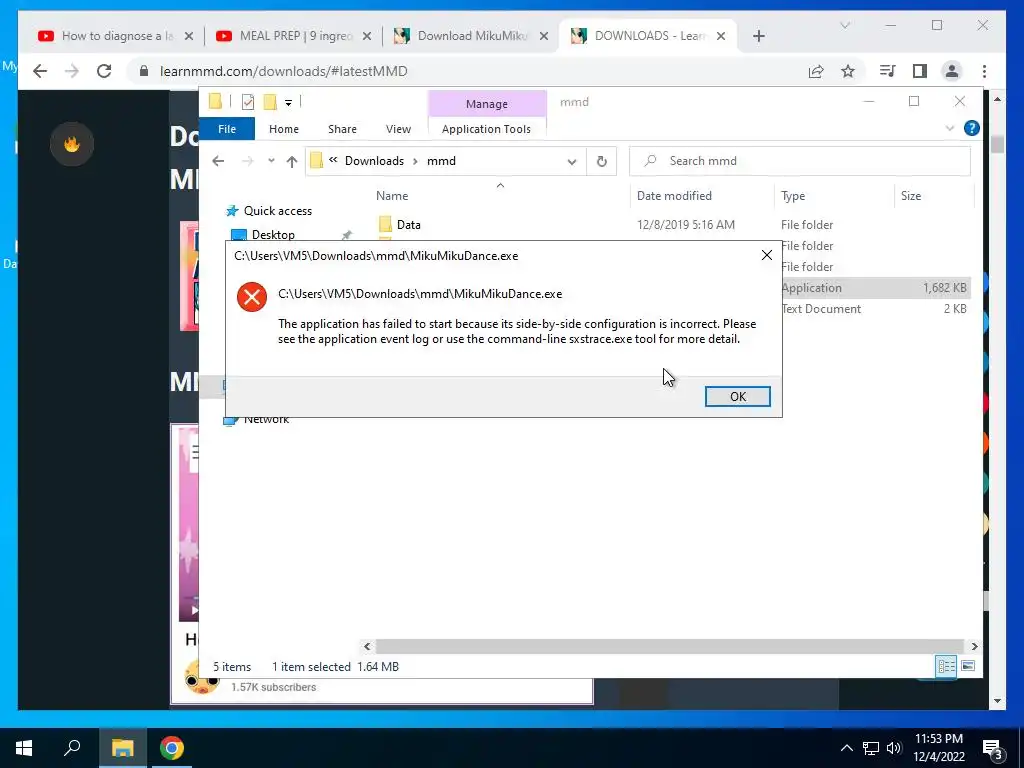Open Explorer View ribbon tab
This screenshot has width=1024, height=768.
[x=398, y=129]
